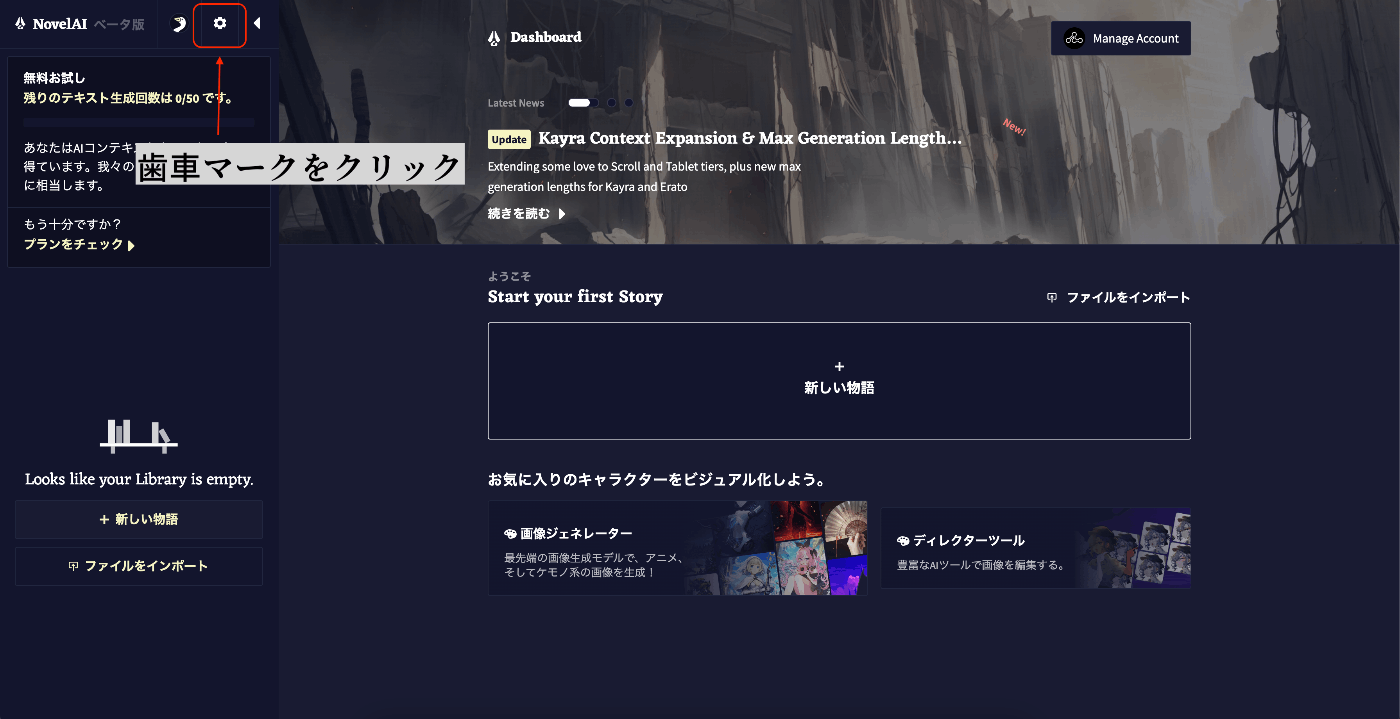1400x719 pixels.
Task: Open the goose/tip icon in sidebar header
Action: [x=179, y=24]
